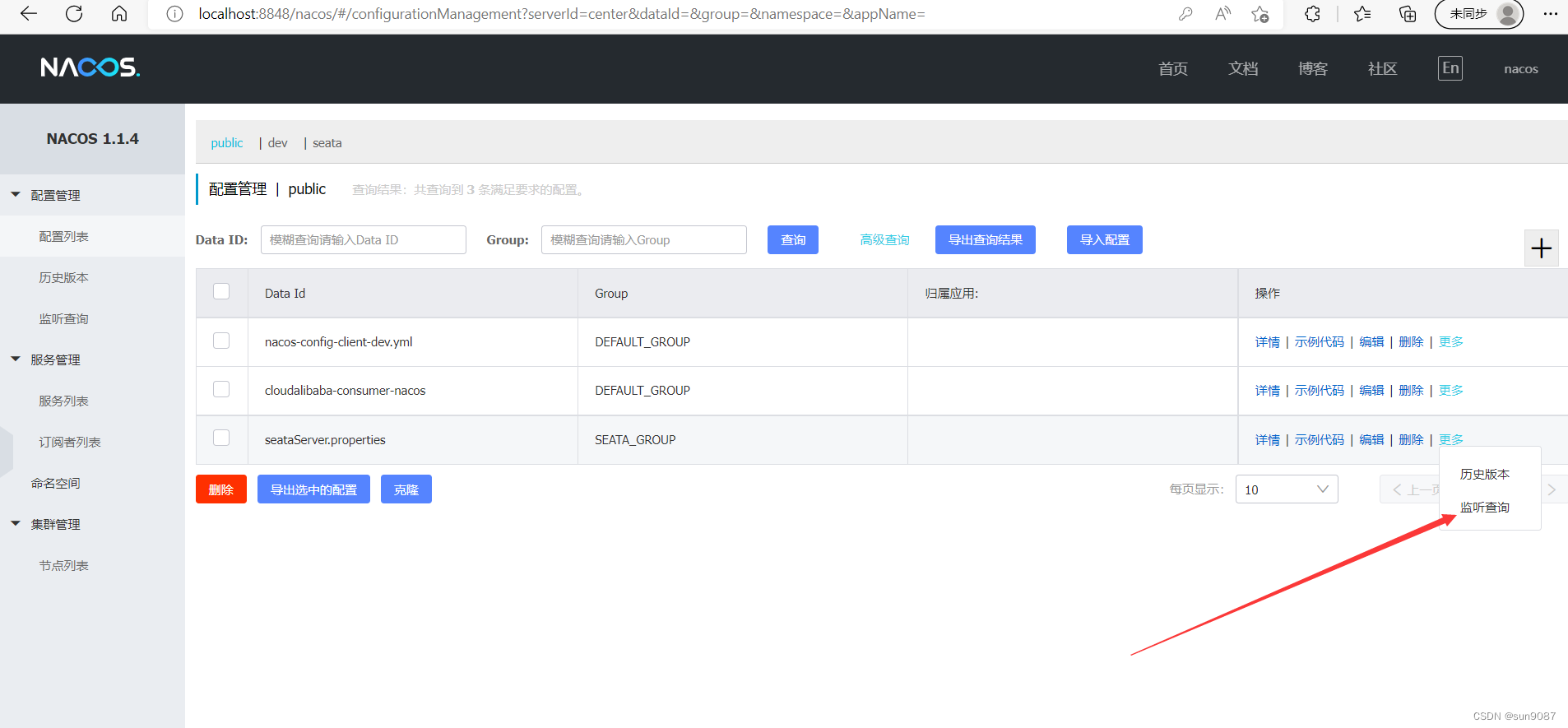The image size is (1568, 728).
Task: Open 编辑 for cloudalibaba-consumer-nacos
Action: [1371, 390]
